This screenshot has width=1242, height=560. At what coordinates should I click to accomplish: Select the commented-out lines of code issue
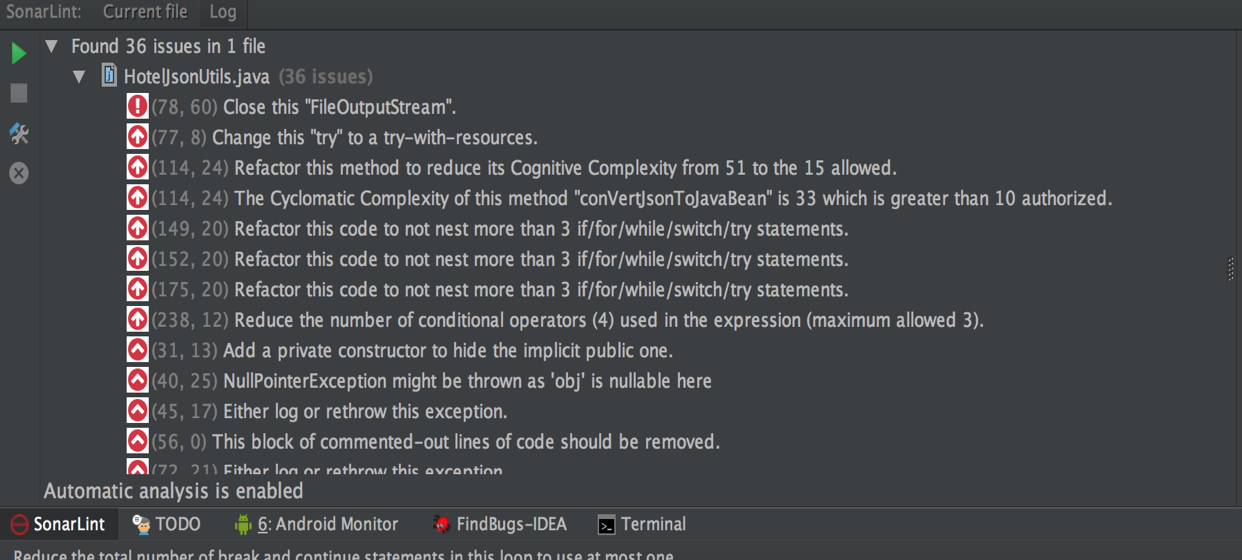(465, 442)
